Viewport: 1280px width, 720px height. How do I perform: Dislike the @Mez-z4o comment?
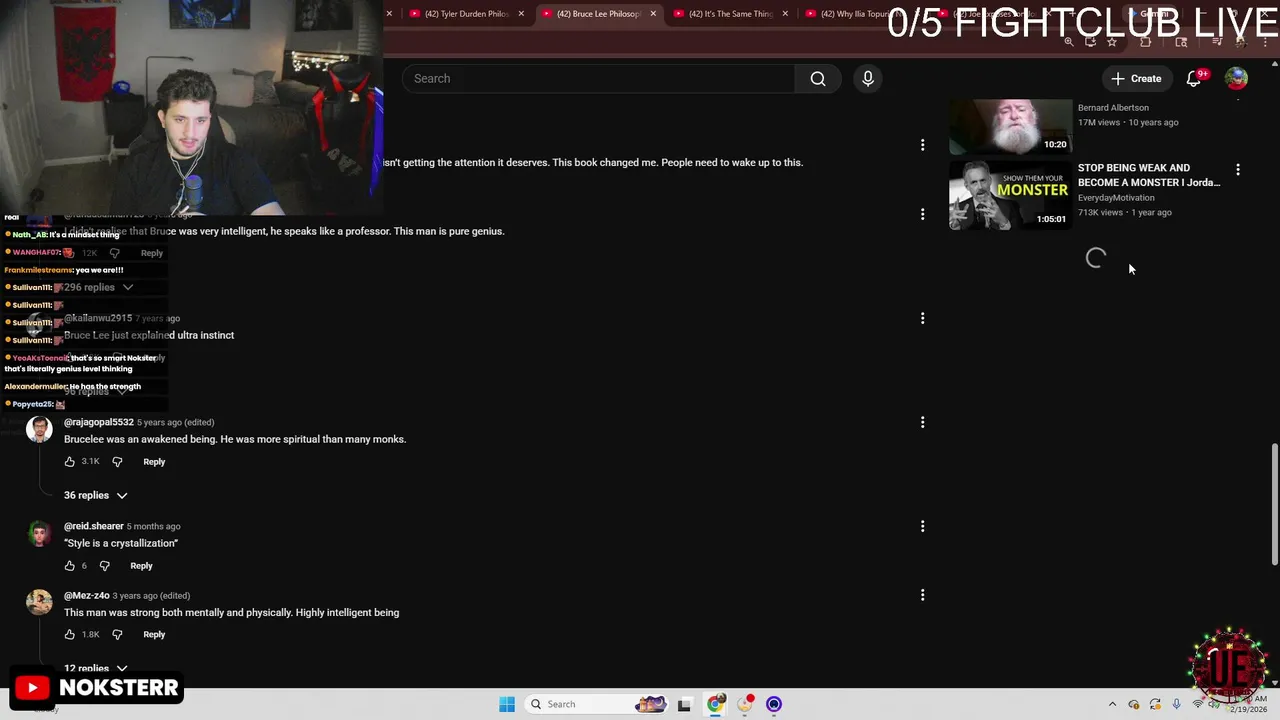[x=117, y=635]
